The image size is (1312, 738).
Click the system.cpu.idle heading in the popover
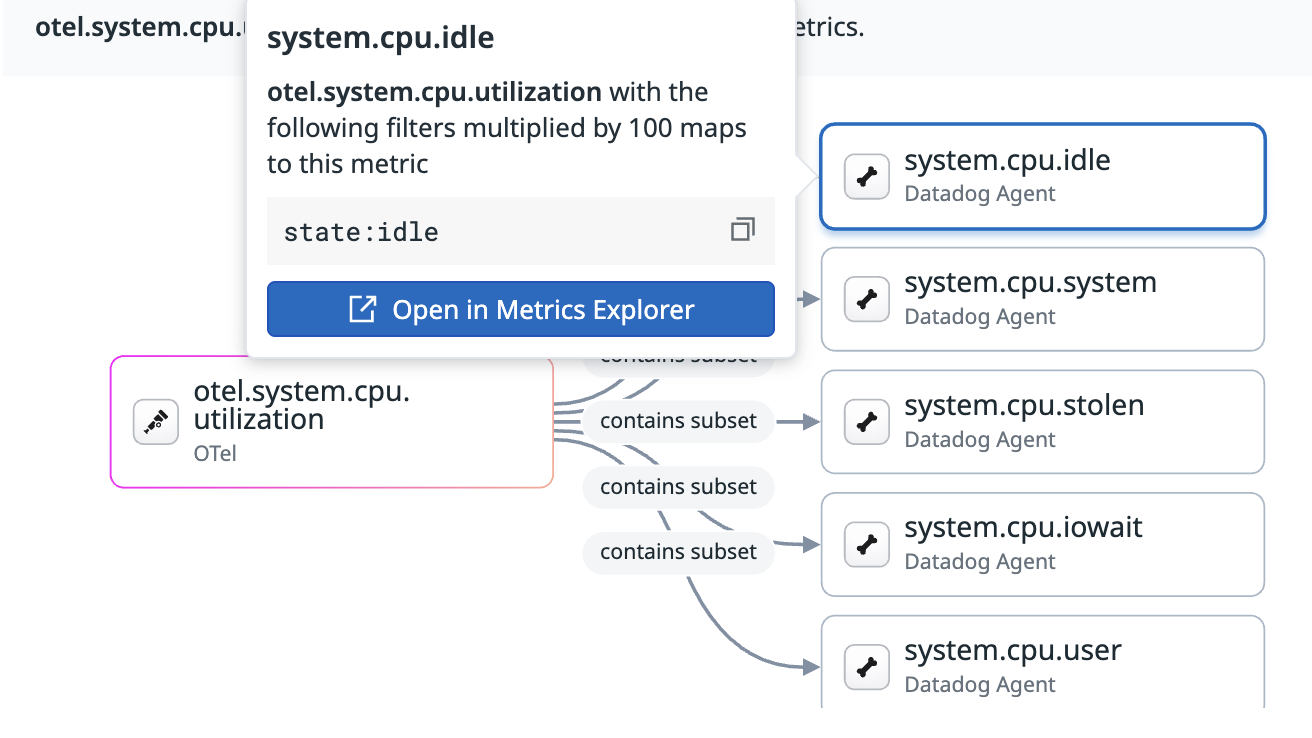point(380,39)
